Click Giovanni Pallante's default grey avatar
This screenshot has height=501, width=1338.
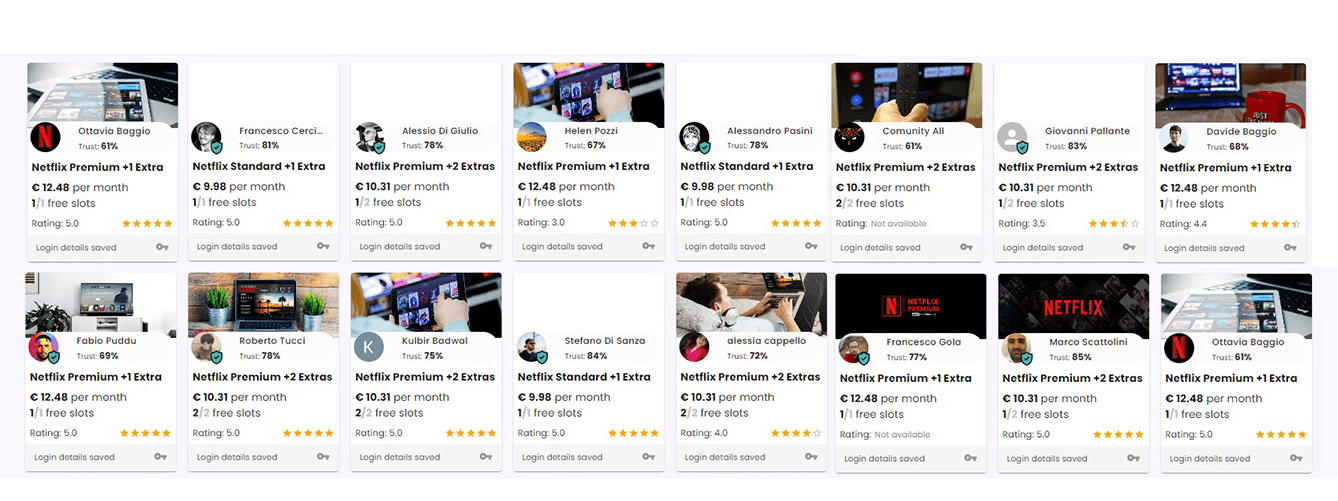[x=1013, y=137]
